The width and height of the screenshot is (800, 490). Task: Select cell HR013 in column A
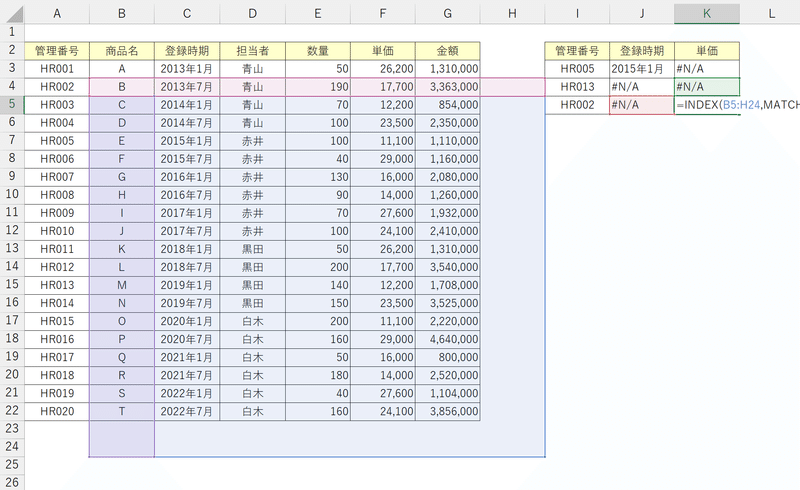[x=57, y=285]
